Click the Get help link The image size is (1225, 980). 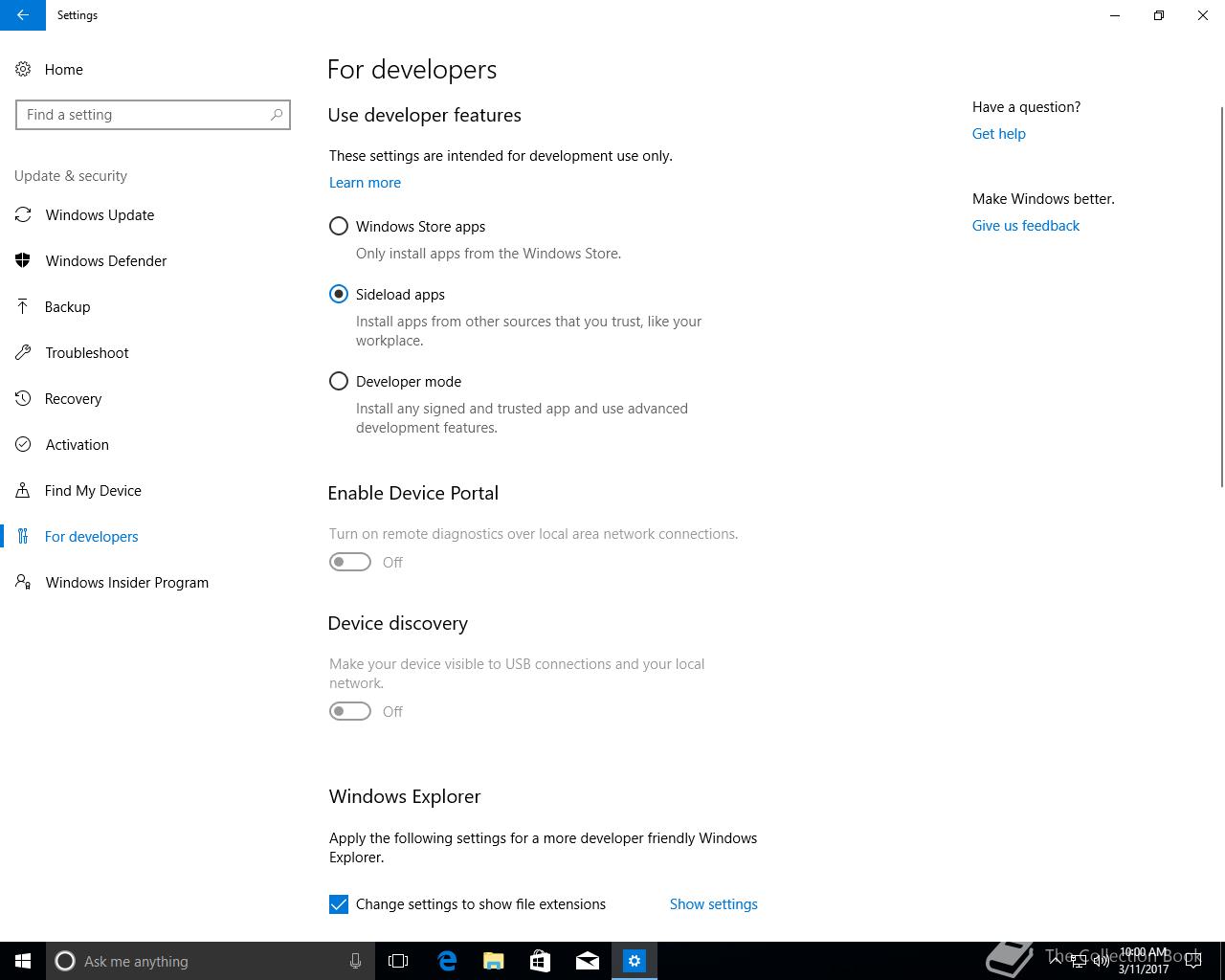coord(998,134)
